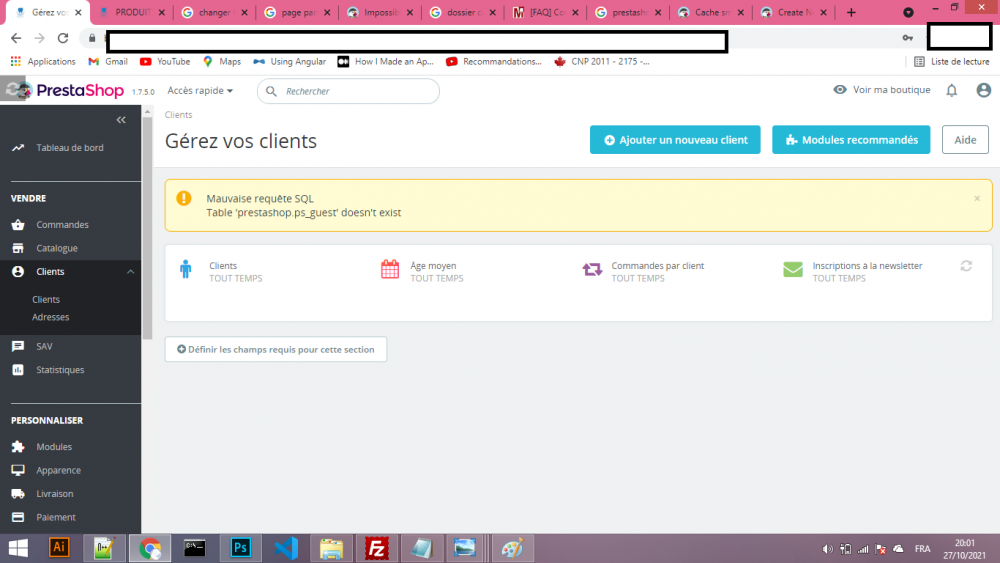This screenshot has width=1000, height=563.
Task: Collapse the Clients sidebar section chevron
Action: pyautogui.click(x=130, y=272)
